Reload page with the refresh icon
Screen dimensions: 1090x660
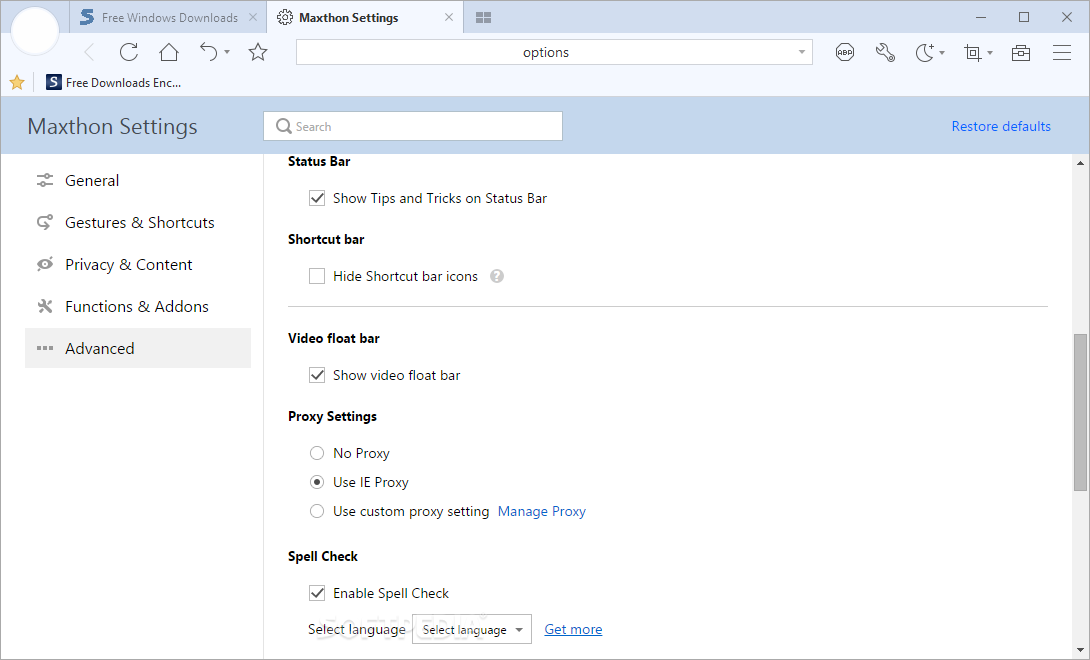pos(129,52)
